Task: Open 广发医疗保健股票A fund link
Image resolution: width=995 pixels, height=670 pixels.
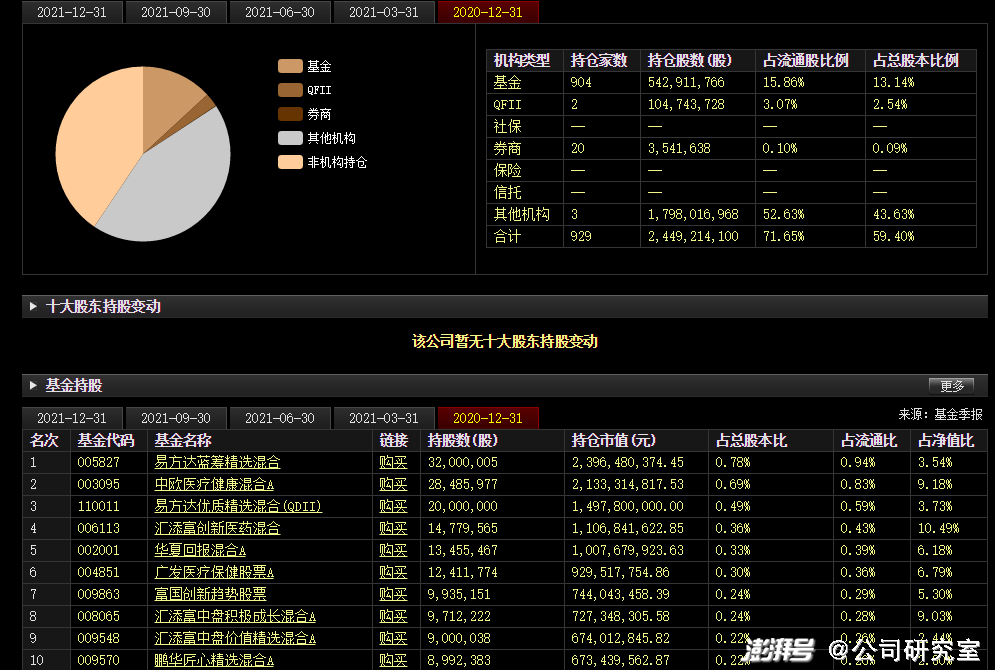Action: click(x=214, y=572)
